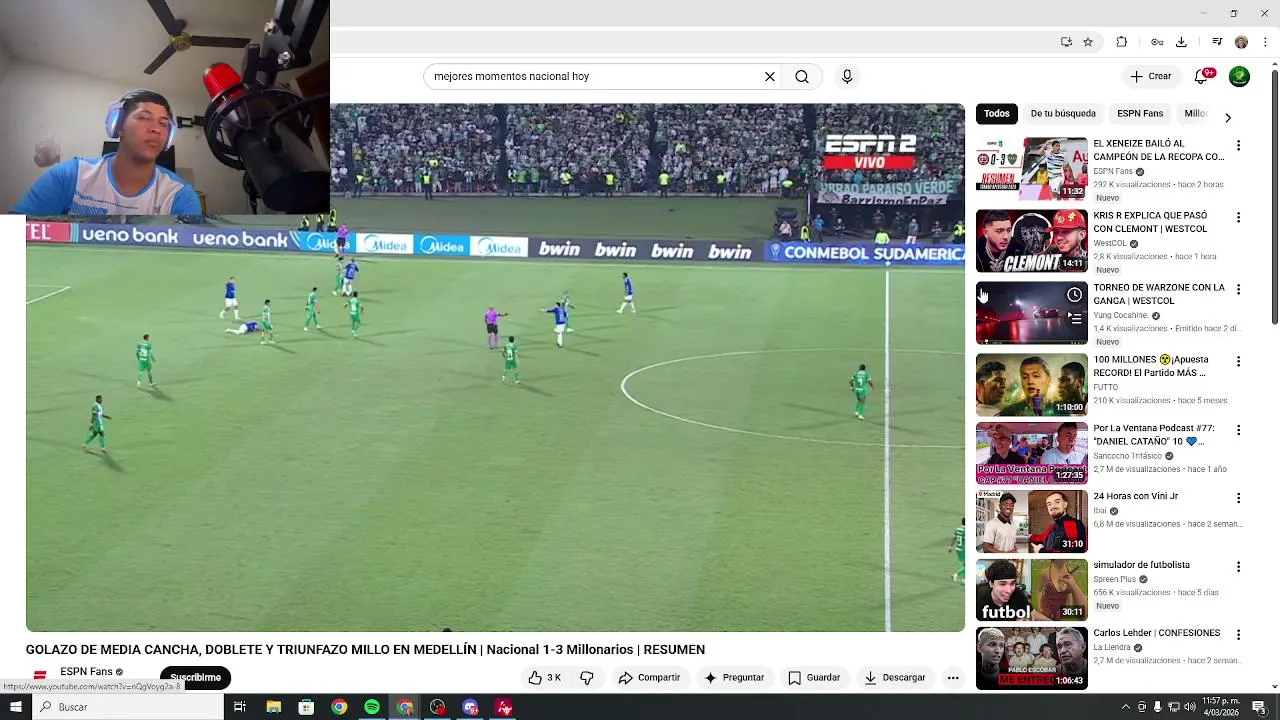Open YouTube notifications bell

point(1203,76)
